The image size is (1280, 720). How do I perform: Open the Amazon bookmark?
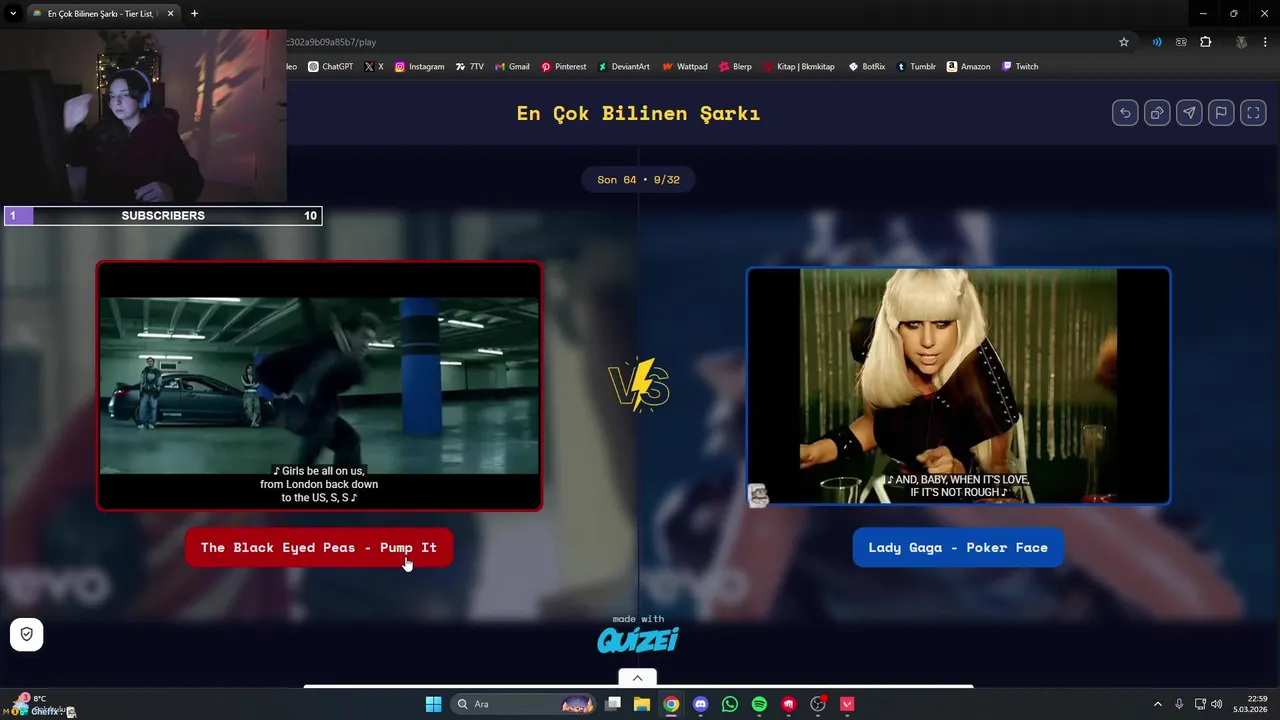click(x=969, y=67)
